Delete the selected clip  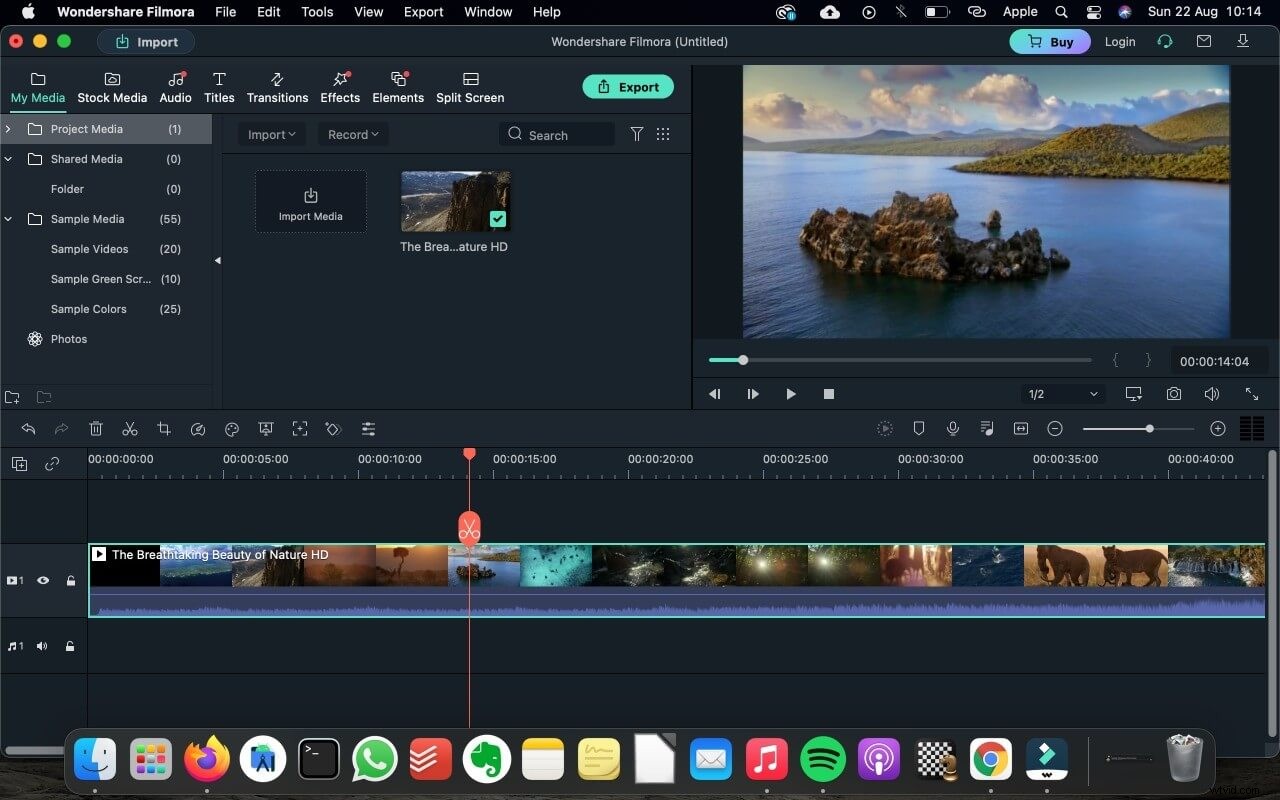click(x=96, y=428)
